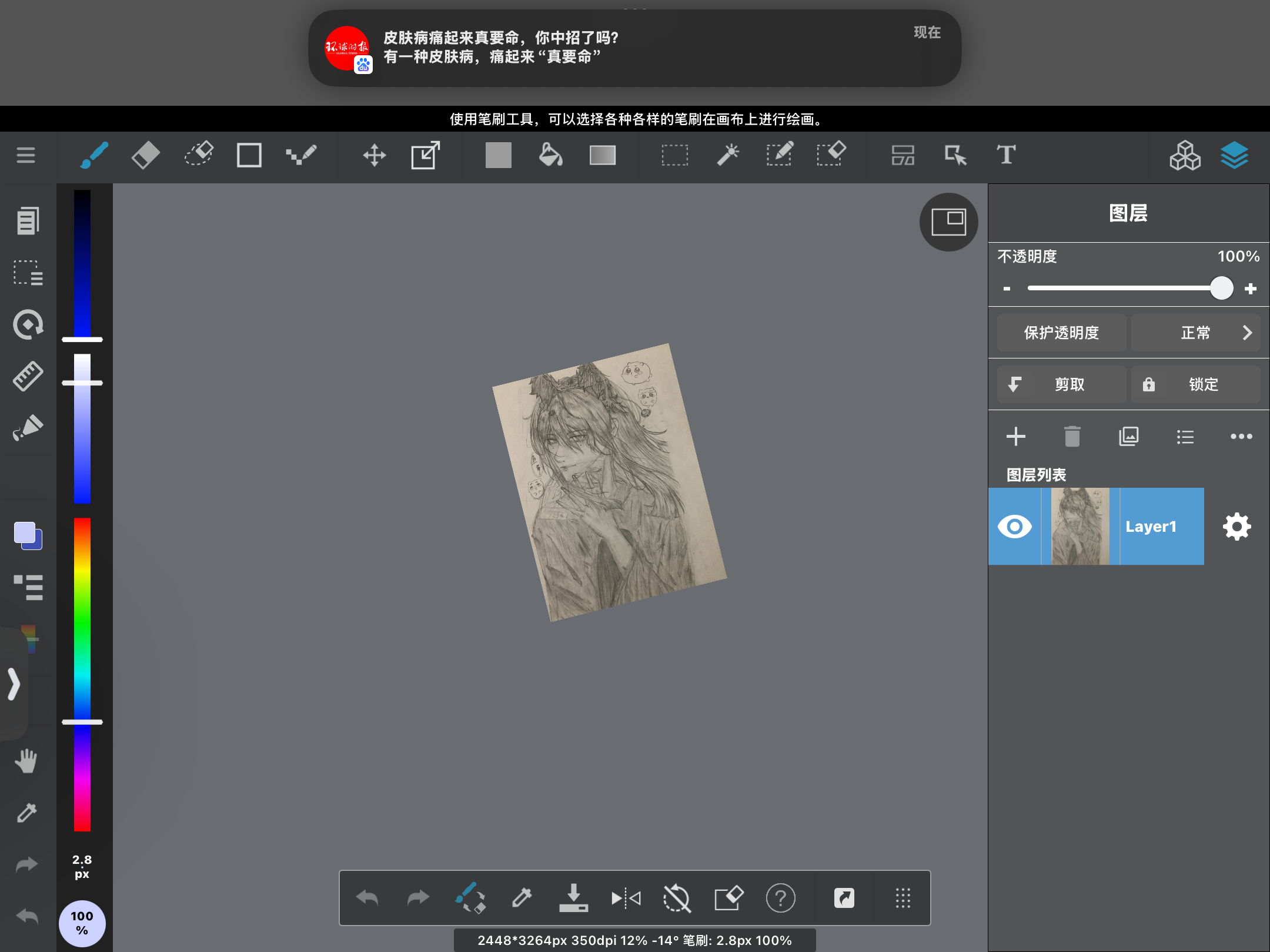Click the flip canvas horizontally icon
Screen dimensions: 1270x952
click(x=626, y=898)
